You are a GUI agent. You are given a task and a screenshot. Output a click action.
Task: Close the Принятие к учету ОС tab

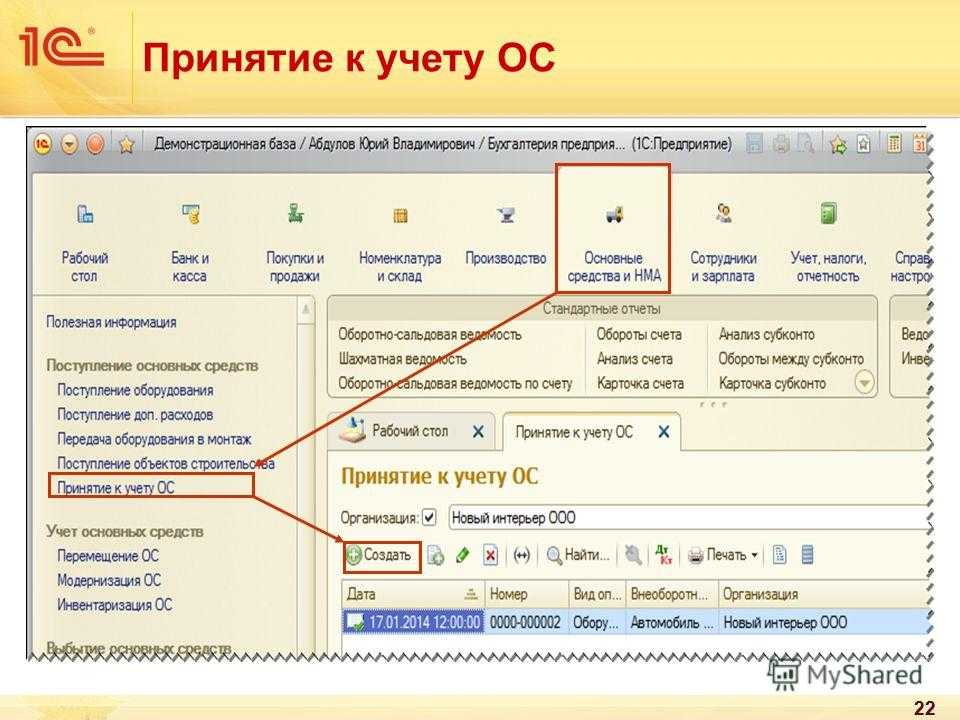coord(663,432)
